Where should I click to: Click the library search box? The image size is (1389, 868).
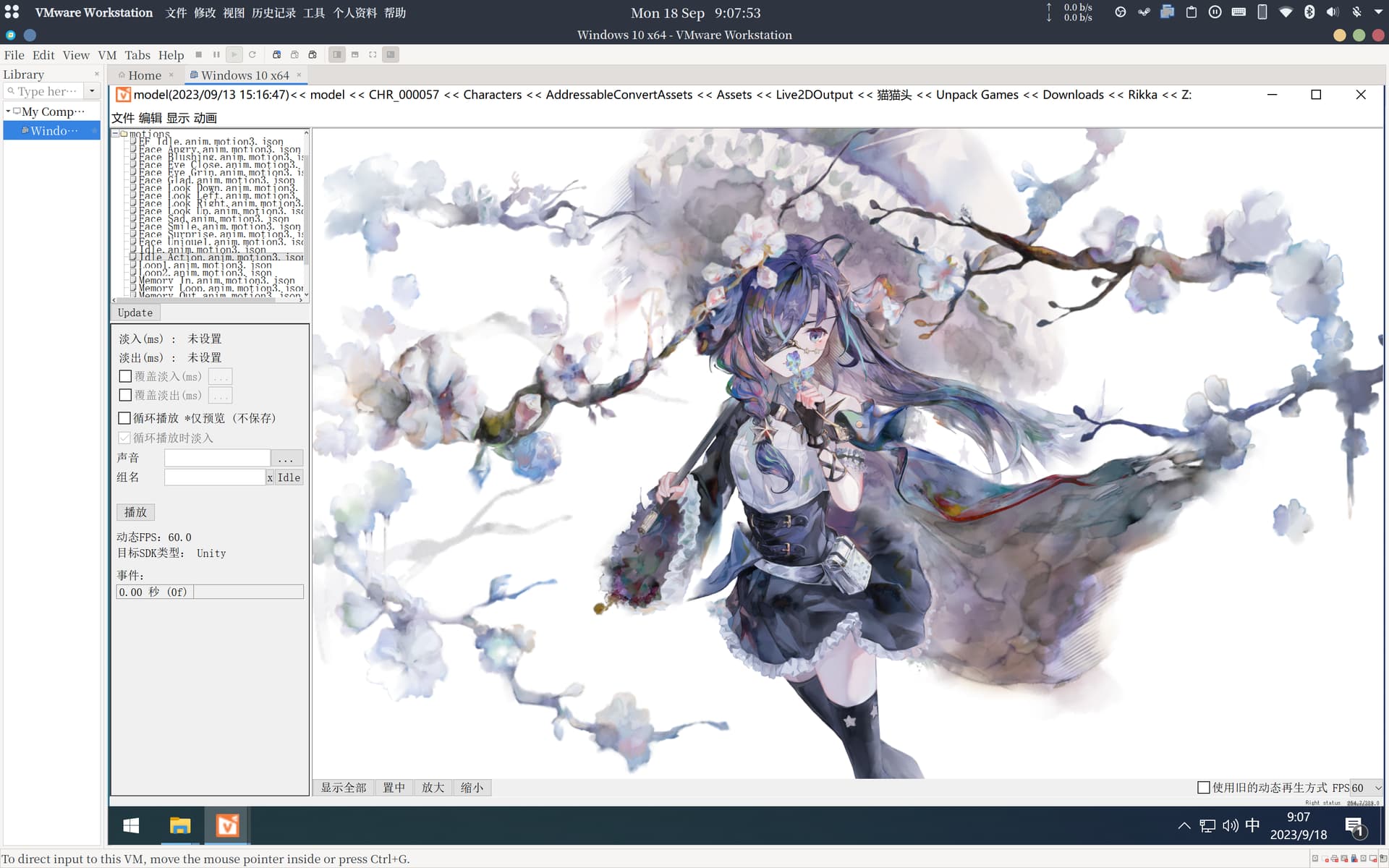[43, 91]
